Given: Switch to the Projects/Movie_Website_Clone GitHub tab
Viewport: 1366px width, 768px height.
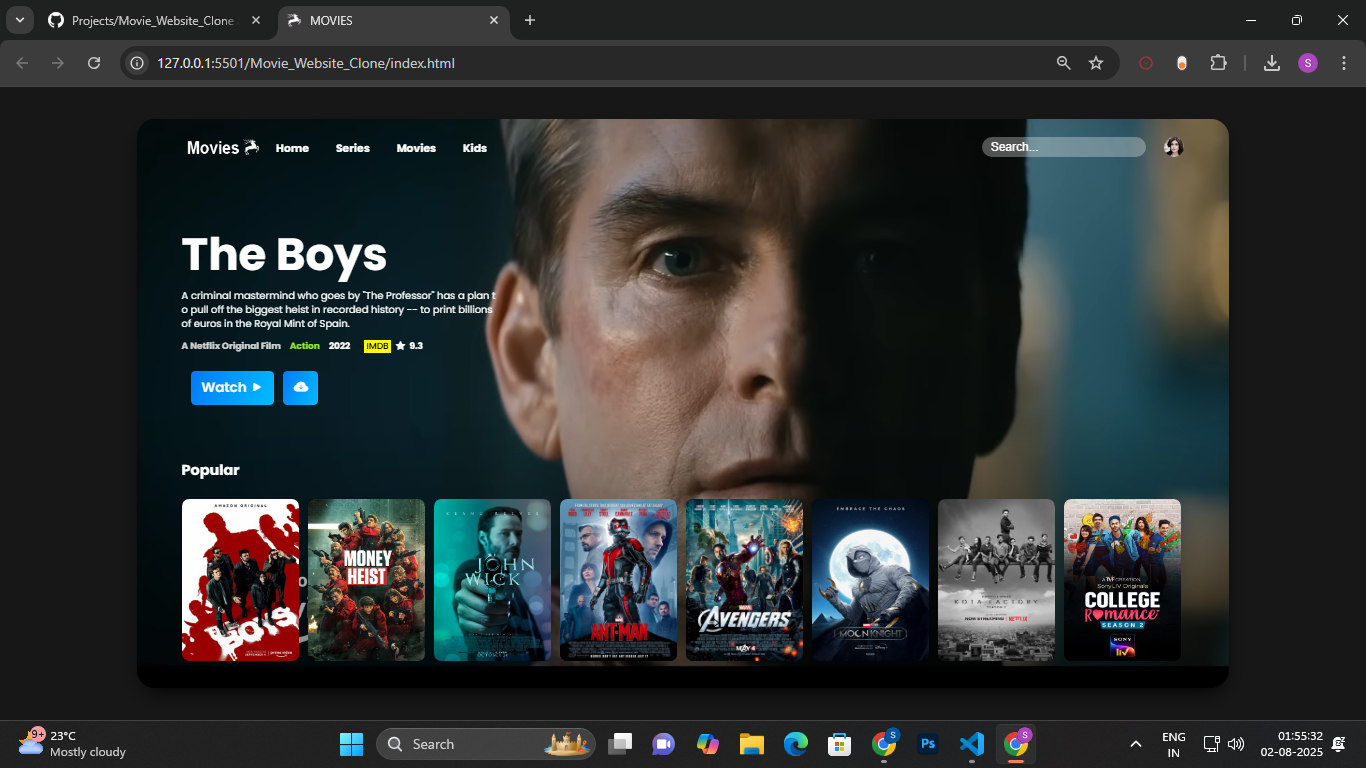Looking at the screenshot, I should tap(150, 20).
